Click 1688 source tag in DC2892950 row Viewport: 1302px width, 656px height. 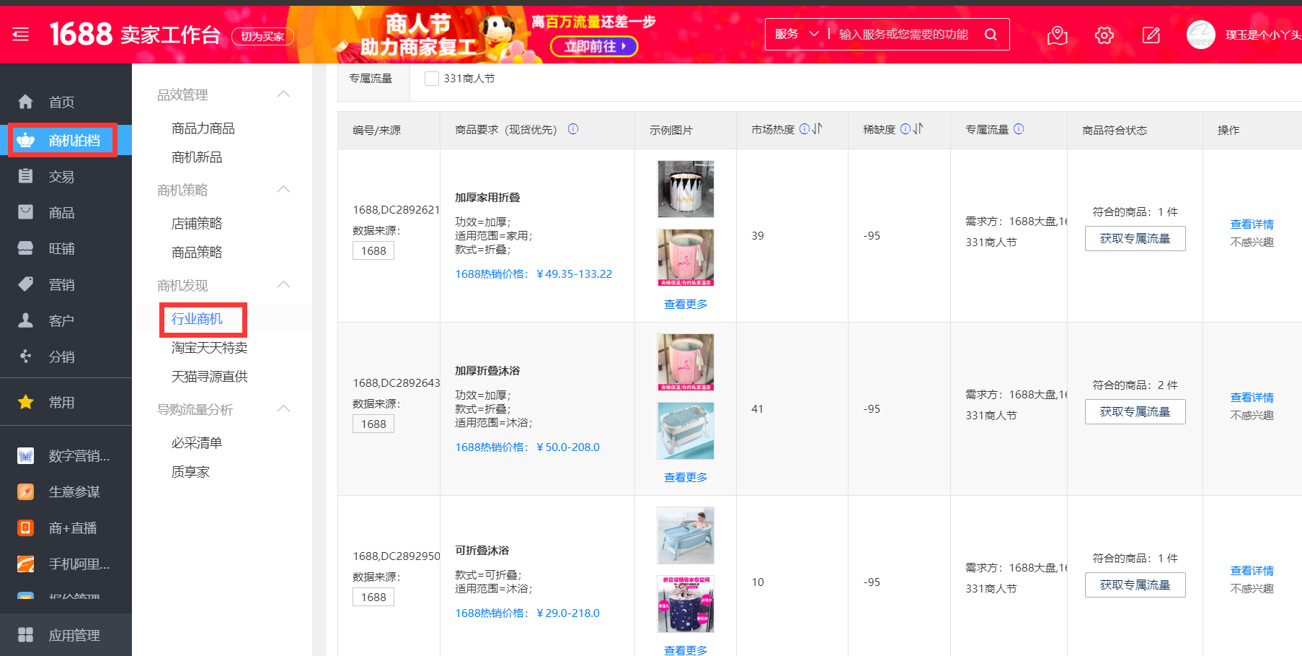[373, 597]
